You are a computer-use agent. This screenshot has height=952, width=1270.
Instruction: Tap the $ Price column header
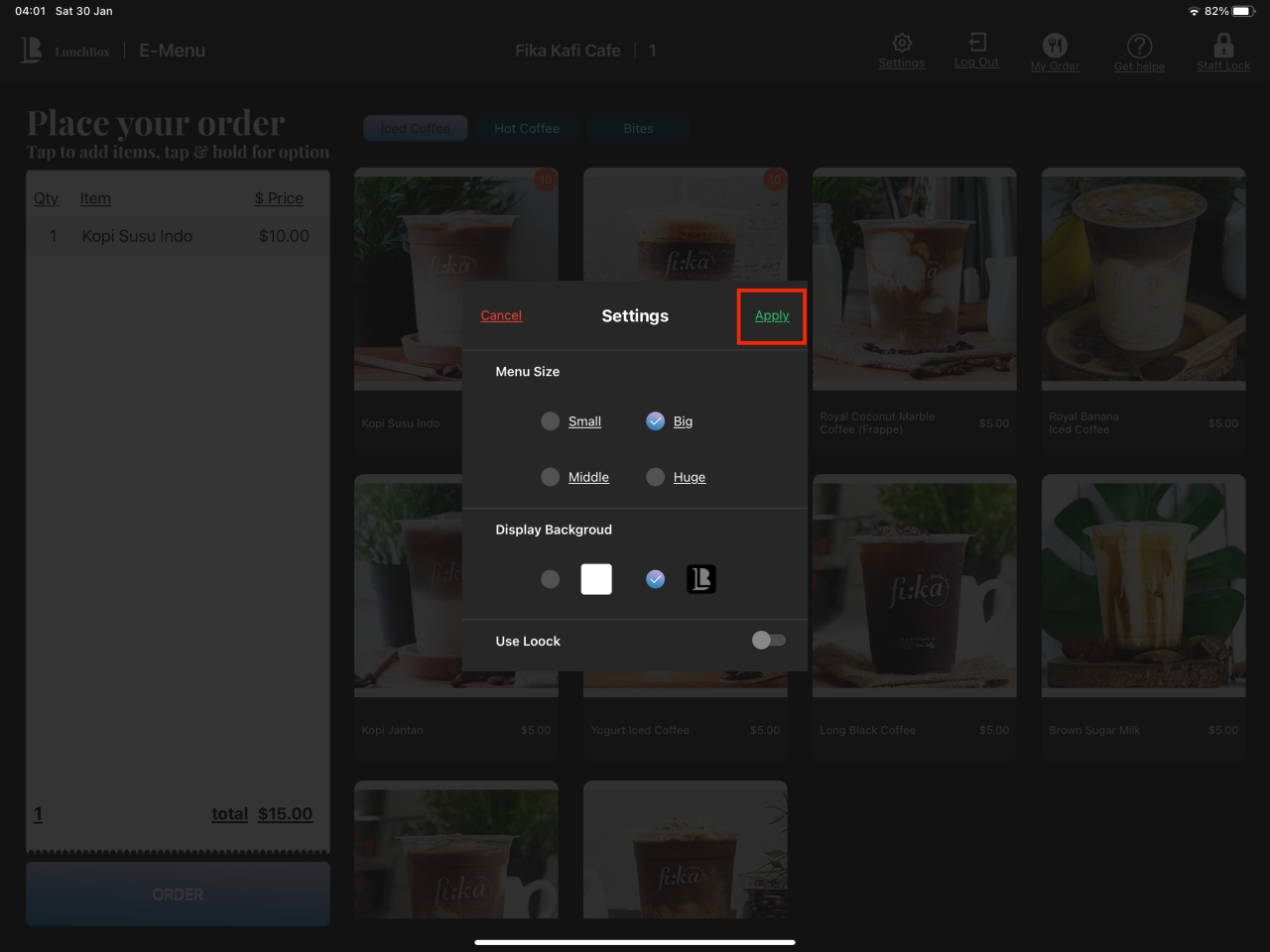point(279,198)
